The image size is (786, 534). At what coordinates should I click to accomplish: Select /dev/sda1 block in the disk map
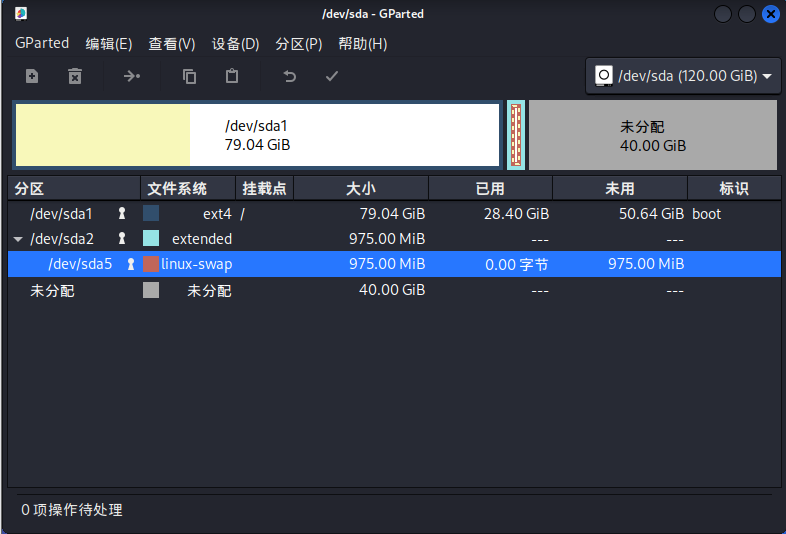[258, 135]
